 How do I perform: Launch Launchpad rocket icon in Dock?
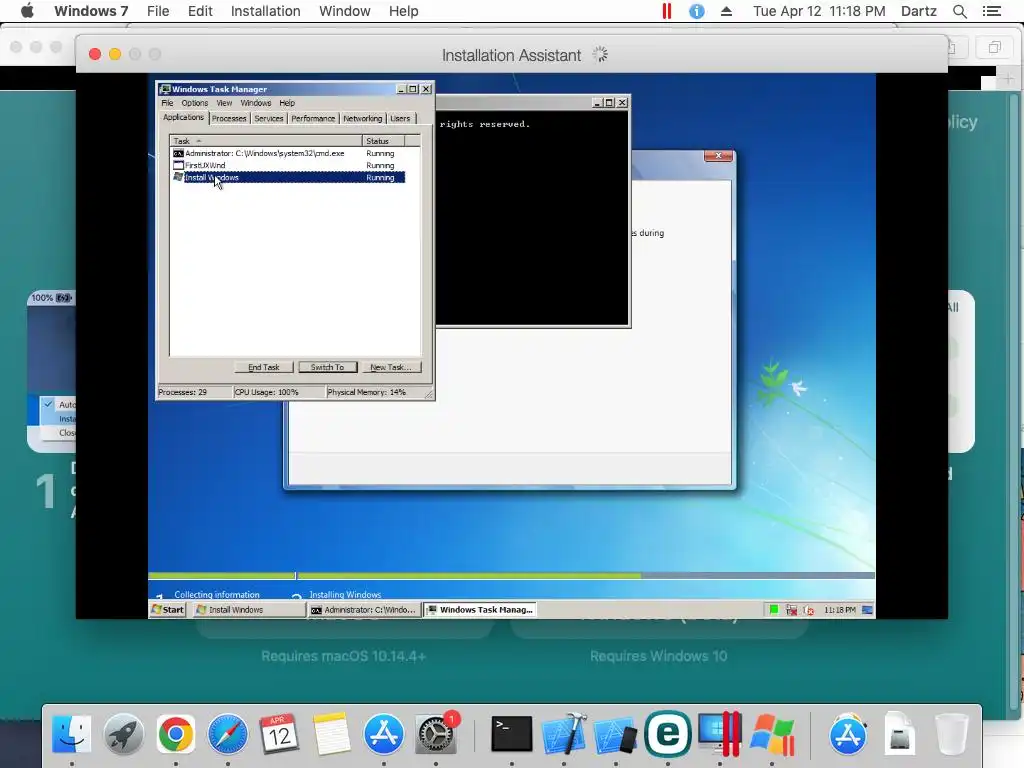[x=123, y=734]
